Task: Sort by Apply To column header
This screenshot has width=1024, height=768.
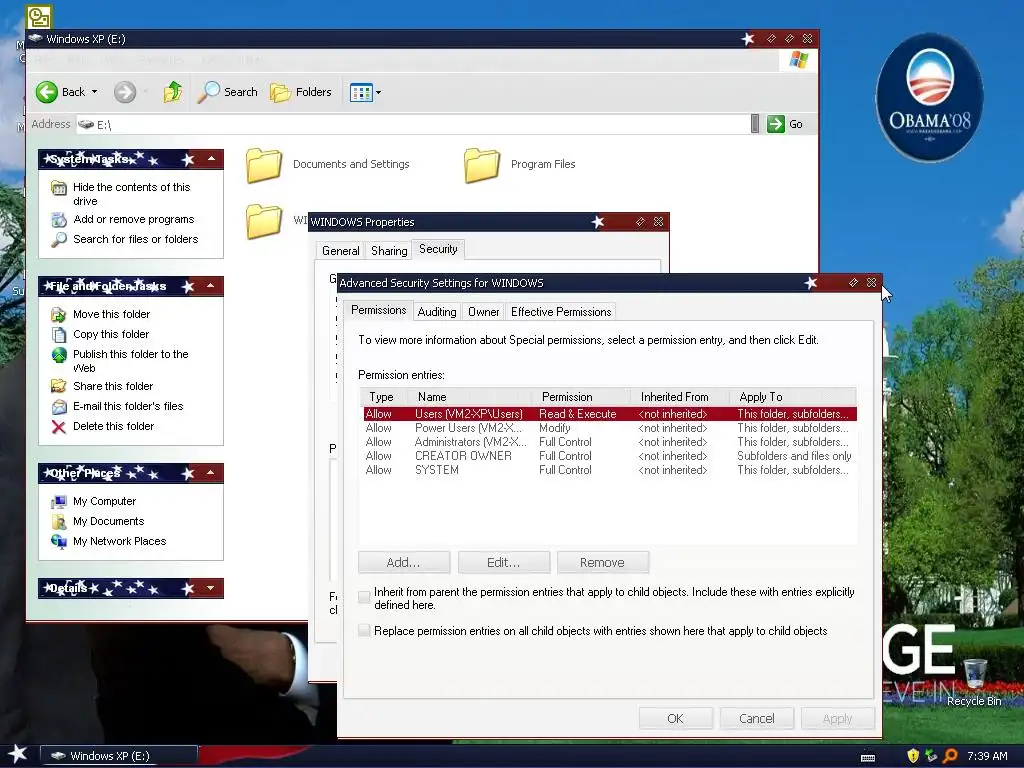Action: [793, 397]
